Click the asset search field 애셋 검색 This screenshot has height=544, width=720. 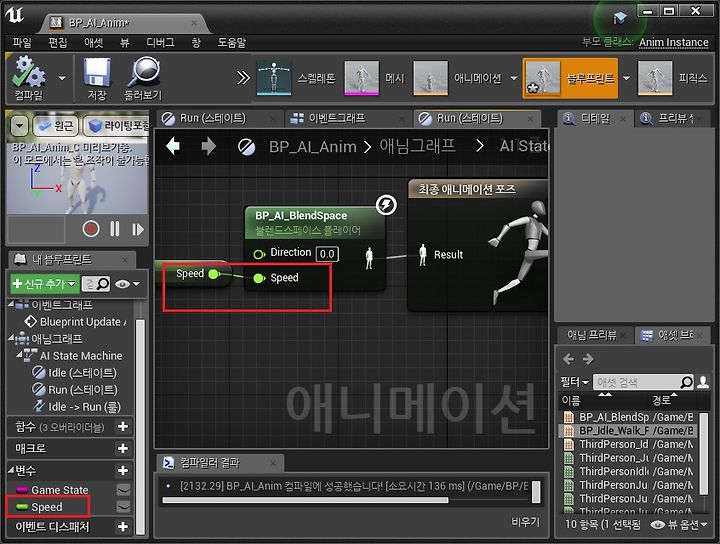[643, 382]
